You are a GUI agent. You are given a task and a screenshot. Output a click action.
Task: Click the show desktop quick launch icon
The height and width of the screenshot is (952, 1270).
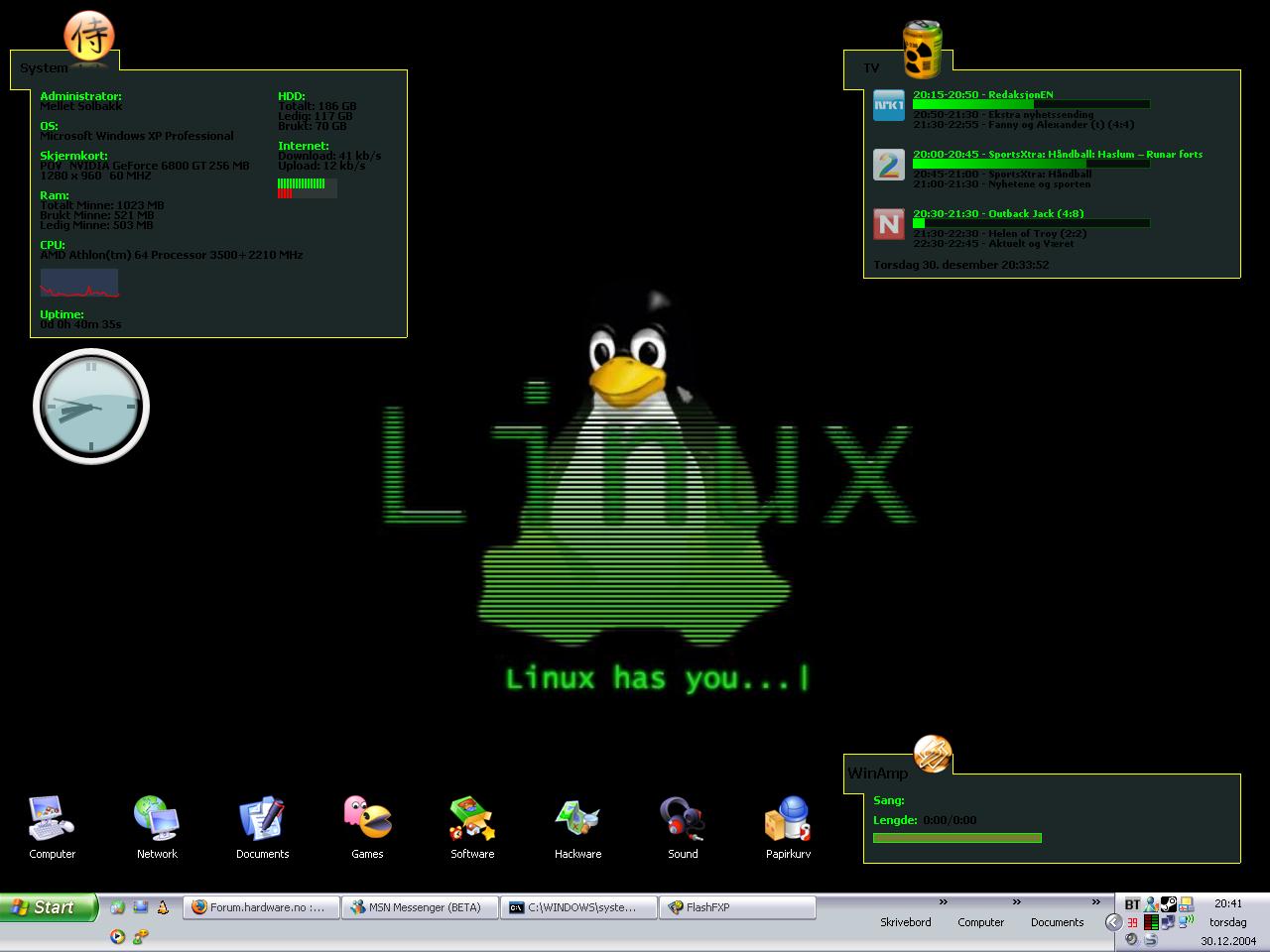point(140,906)
